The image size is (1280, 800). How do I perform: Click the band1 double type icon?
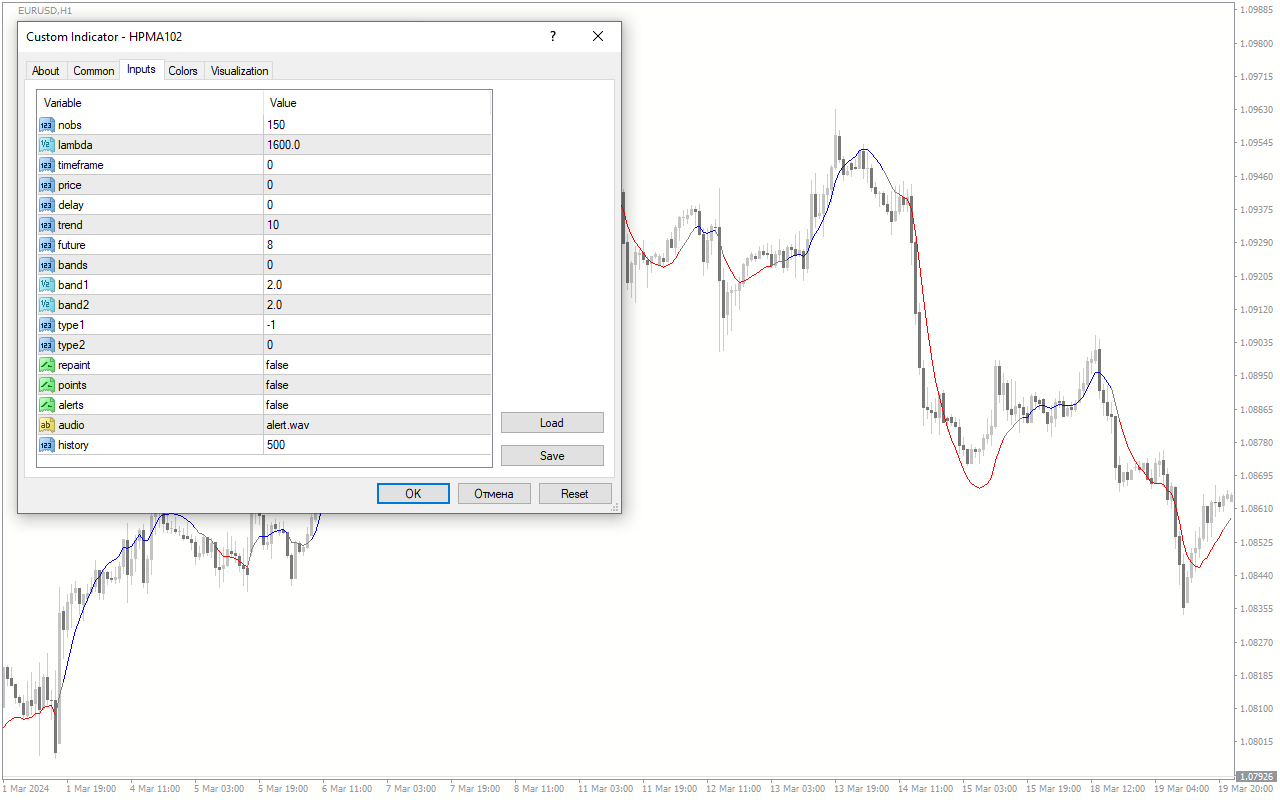46,285
